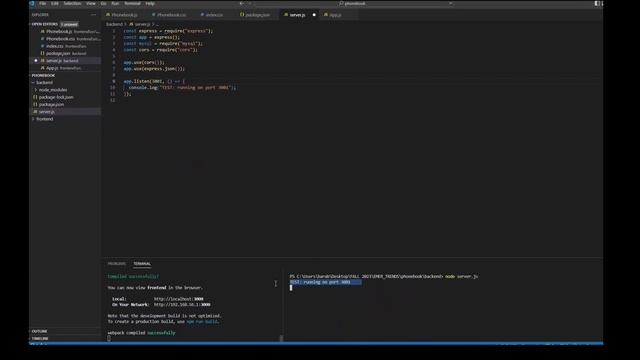Select Phonebook.css in Open Editors
The width and height of the screenshot is (640, 360).
[70, 39]
